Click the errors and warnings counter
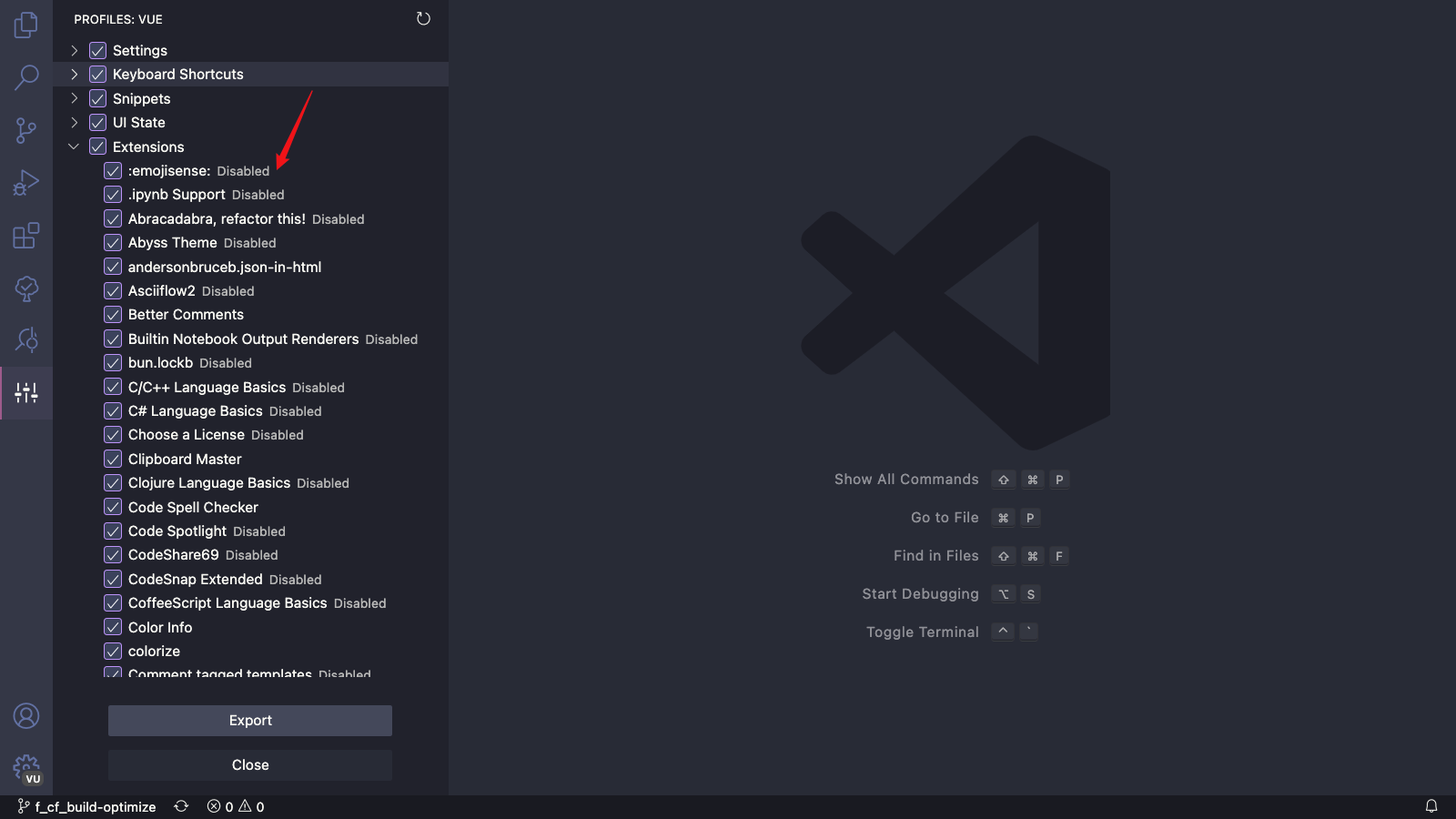1456x819 pixels. click(236, 806)
